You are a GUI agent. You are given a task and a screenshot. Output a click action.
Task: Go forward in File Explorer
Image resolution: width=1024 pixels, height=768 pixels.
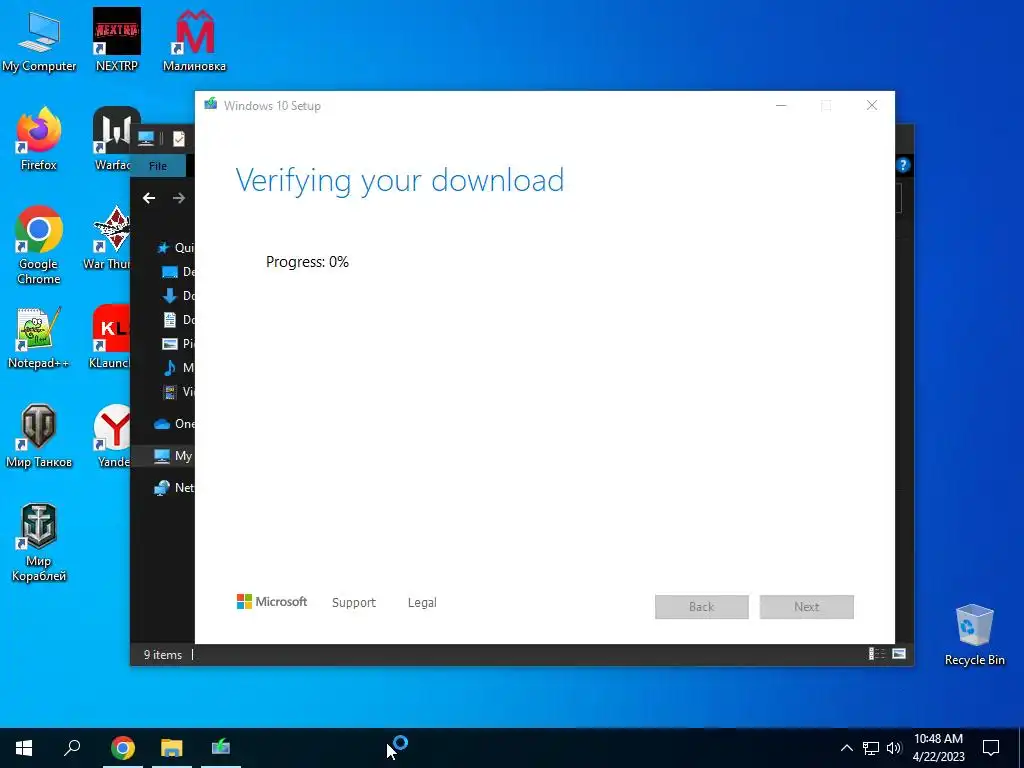coord(178,198)
